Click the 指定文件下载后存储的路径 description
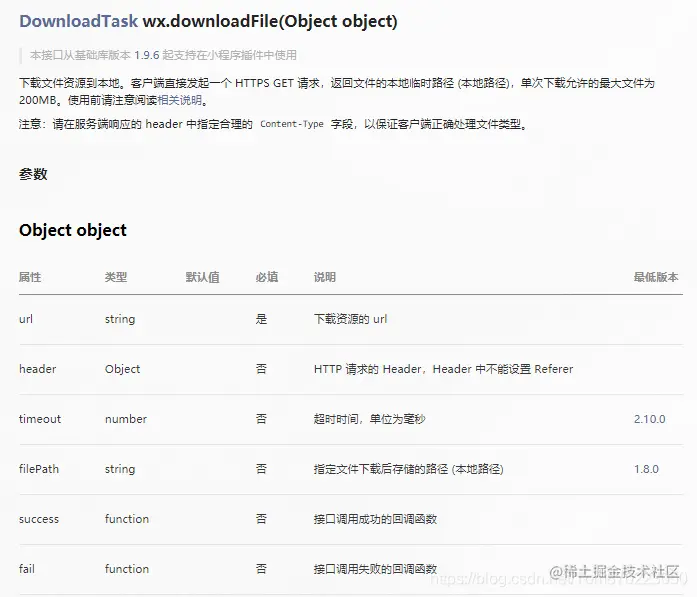Viewport: 697px width, 597px height. tap(409, 469)
